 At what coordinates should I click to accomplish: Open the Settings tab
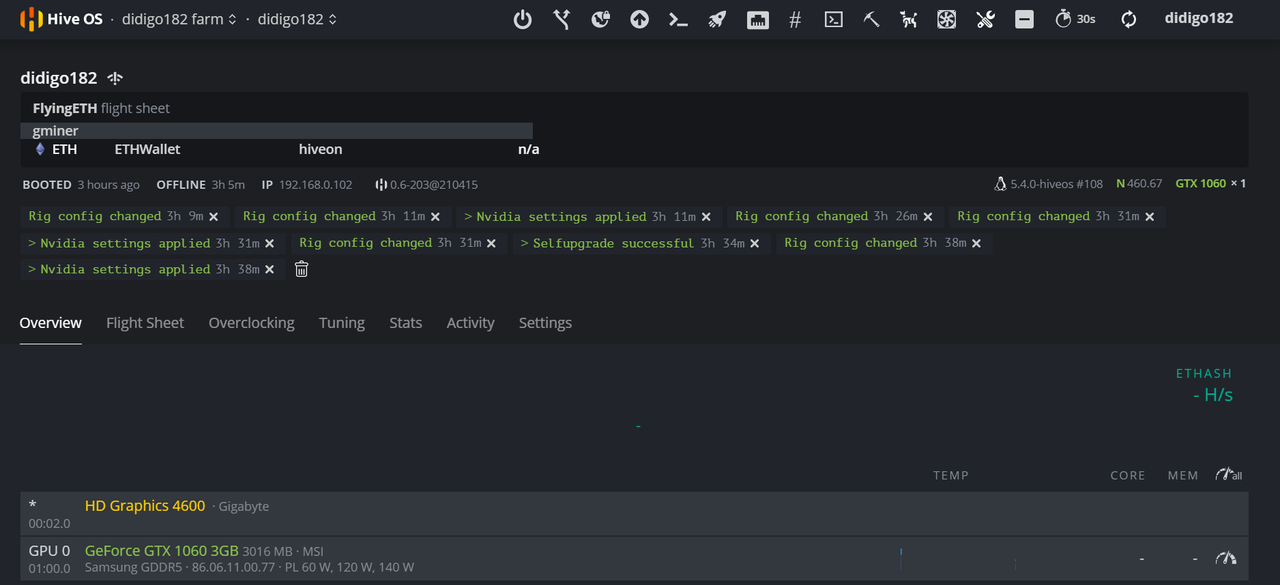545,323
